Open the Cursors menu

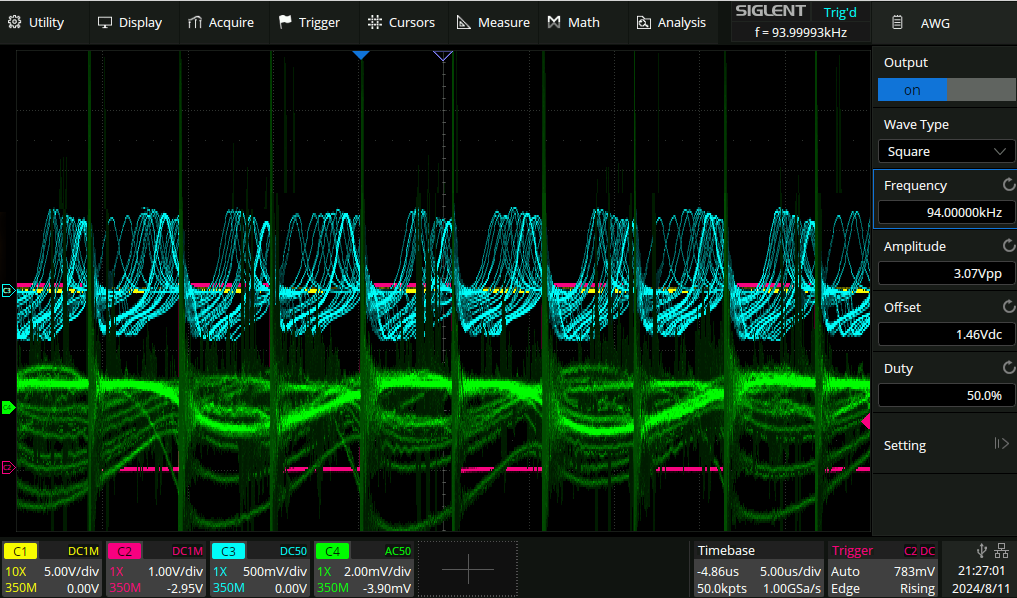point(401,22)
